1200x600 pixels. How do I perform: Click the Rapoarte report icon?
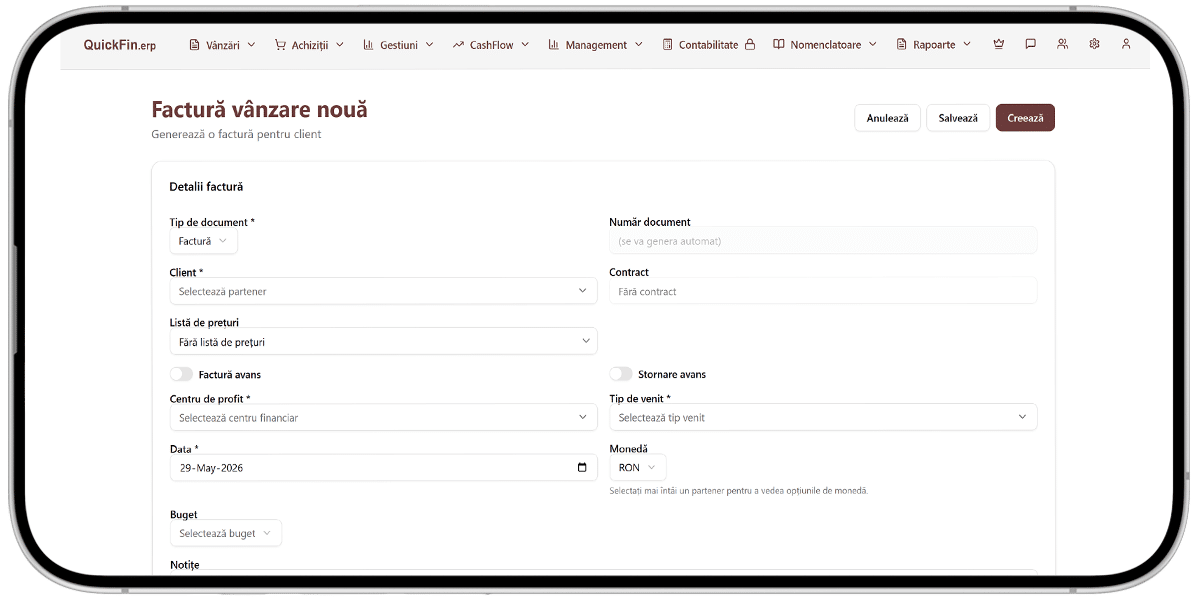coord(901,45)
